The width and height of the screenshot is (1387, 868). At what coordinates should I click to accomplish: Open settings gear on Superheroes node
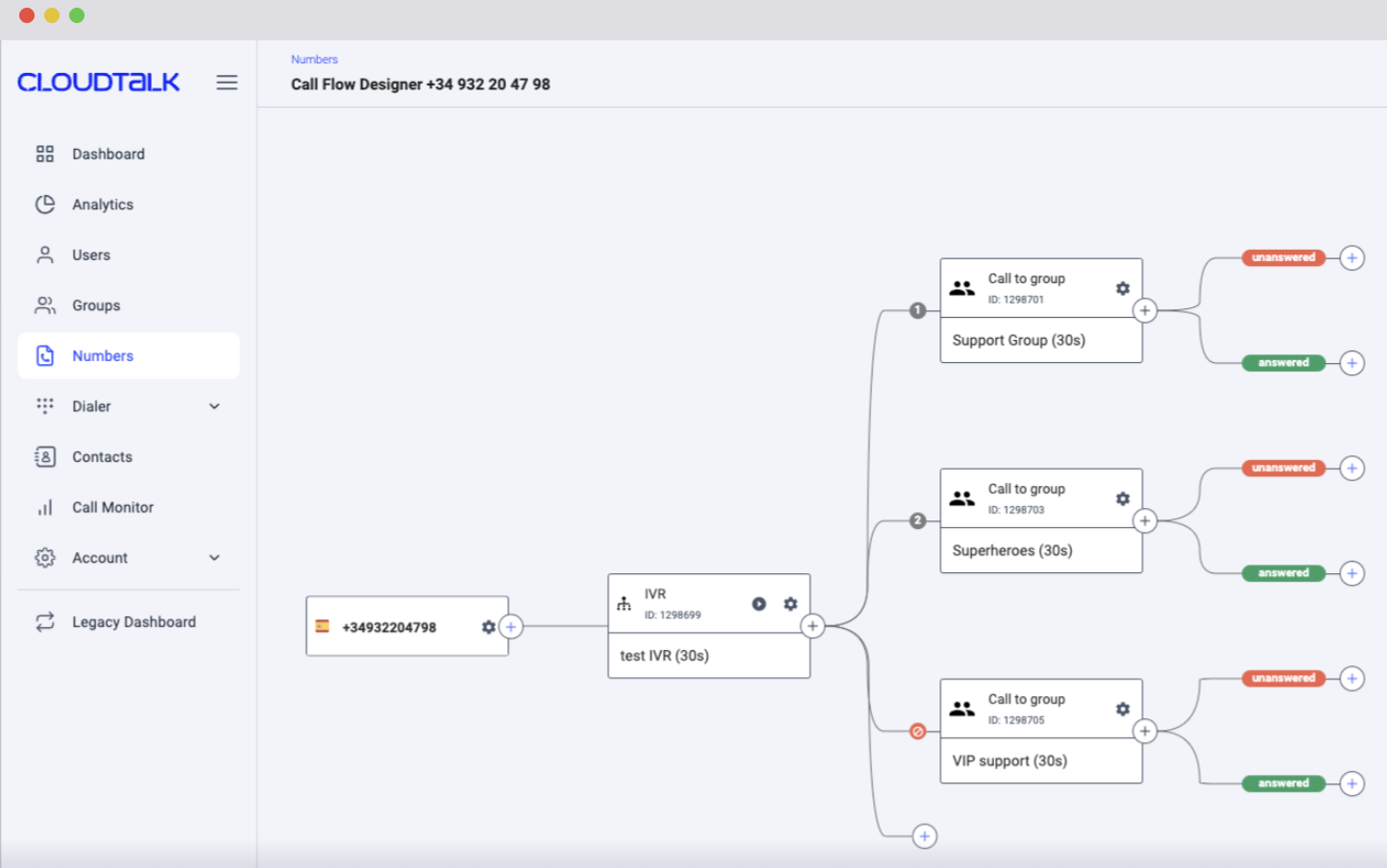pos(1122,498)
